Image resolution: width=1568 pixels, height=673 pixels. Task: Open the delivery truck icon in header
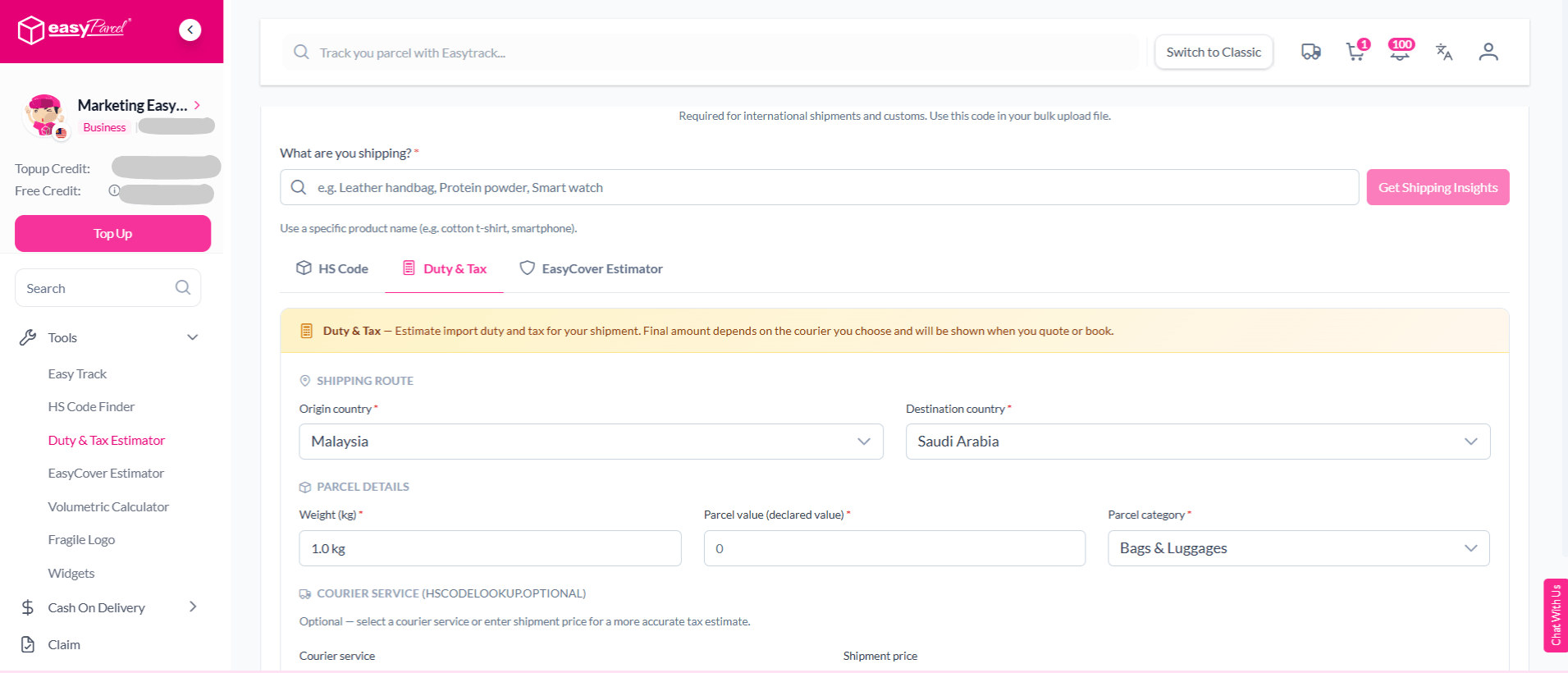[x=1311, y=53]
